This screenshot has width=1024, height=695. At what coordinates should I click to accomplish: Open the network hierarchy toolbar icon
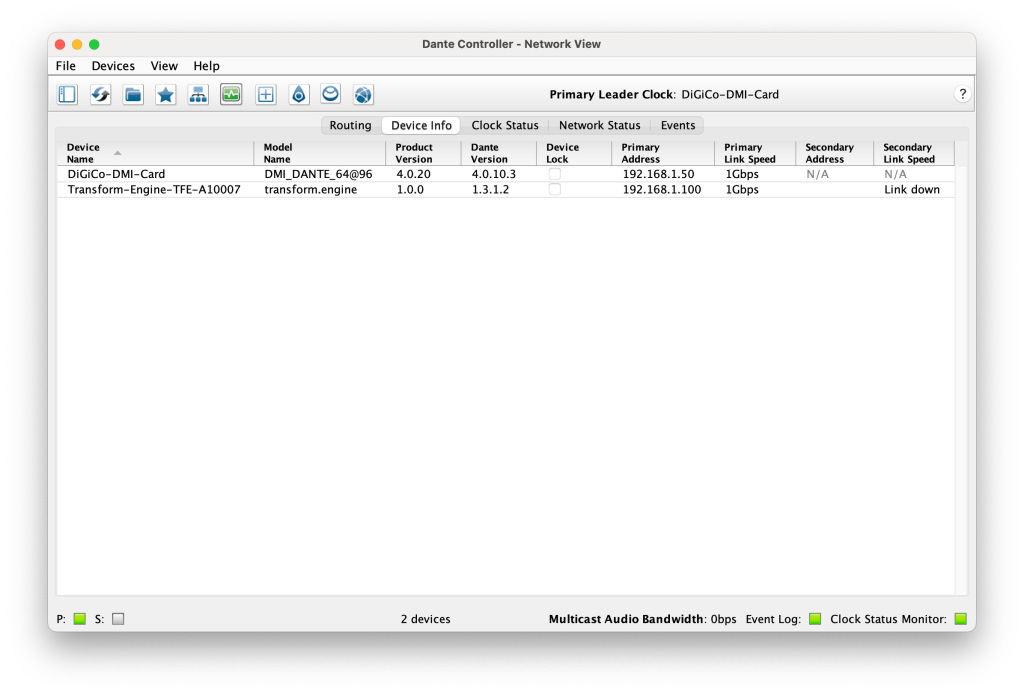point(198,95)
